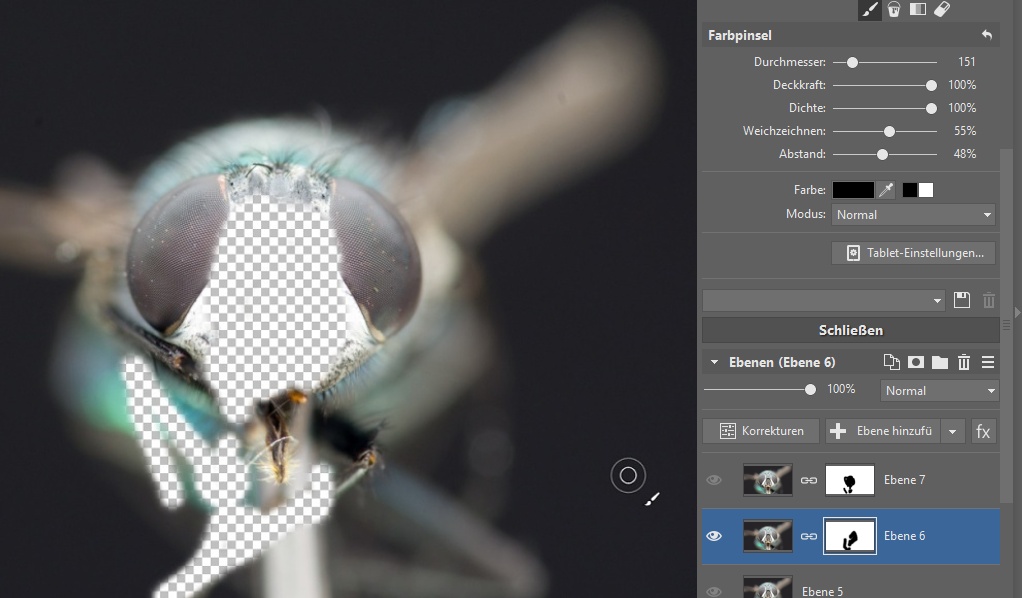Select the Ebene 6 layer name

point(904,535)
